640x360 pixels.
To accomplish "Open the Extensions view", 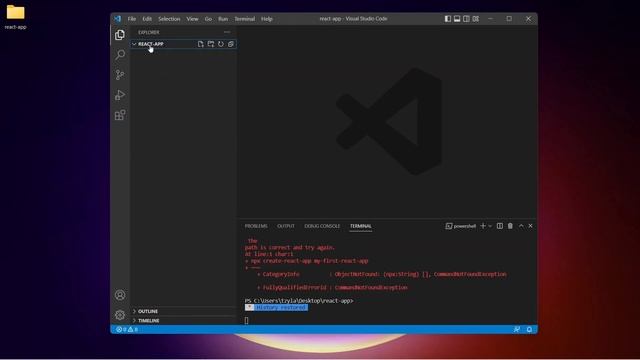I will pyautogui.click(x=120, y=115).
